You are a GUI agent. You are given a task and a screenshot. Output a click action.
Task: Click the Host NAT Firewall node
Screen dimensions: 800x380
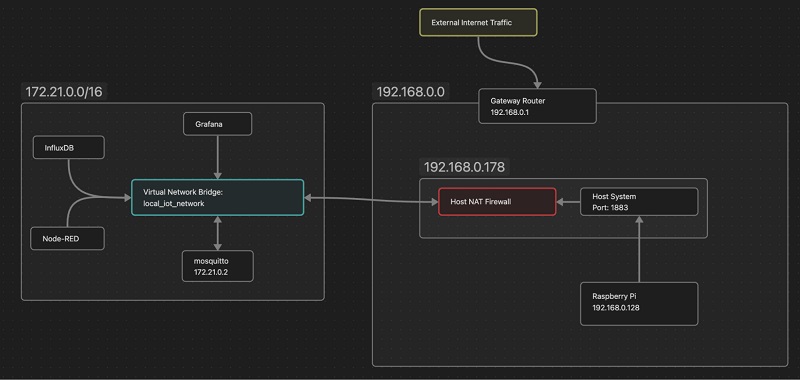[497, 201]
